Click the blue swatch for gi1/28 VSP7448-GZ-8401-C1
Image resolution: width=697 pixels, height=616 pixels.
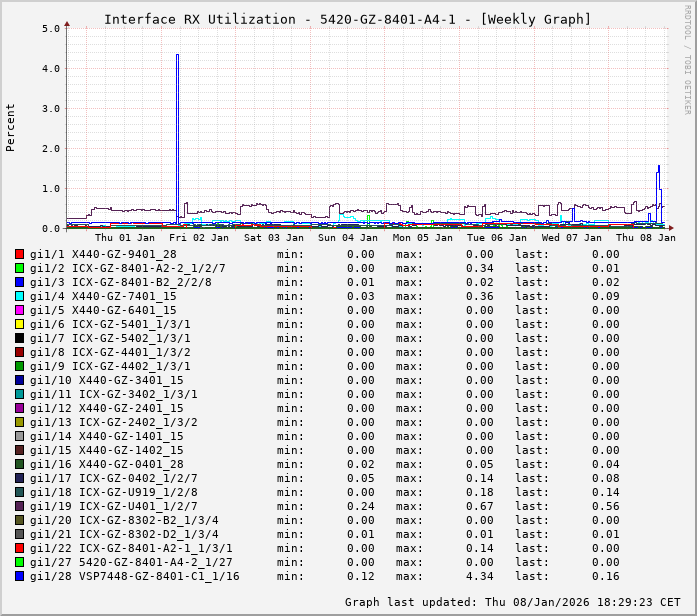coord(20,576)
